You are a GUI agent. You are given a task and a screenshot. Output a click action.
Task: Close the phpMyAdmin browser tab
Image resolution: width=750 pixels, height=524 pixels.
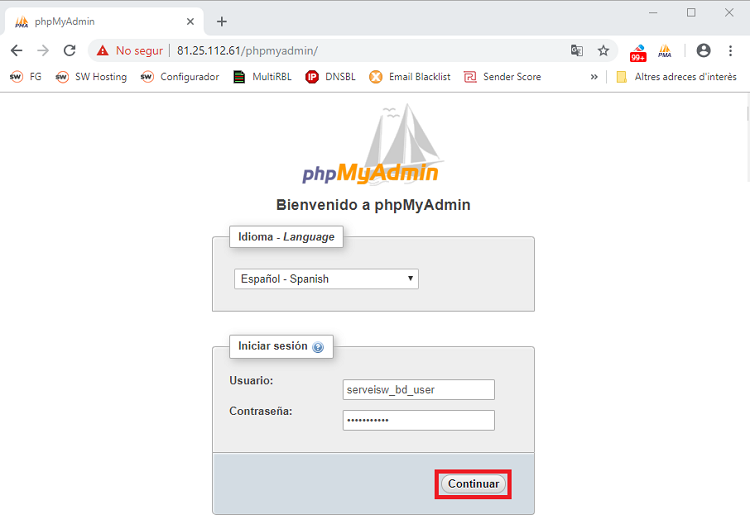[190, 22]
